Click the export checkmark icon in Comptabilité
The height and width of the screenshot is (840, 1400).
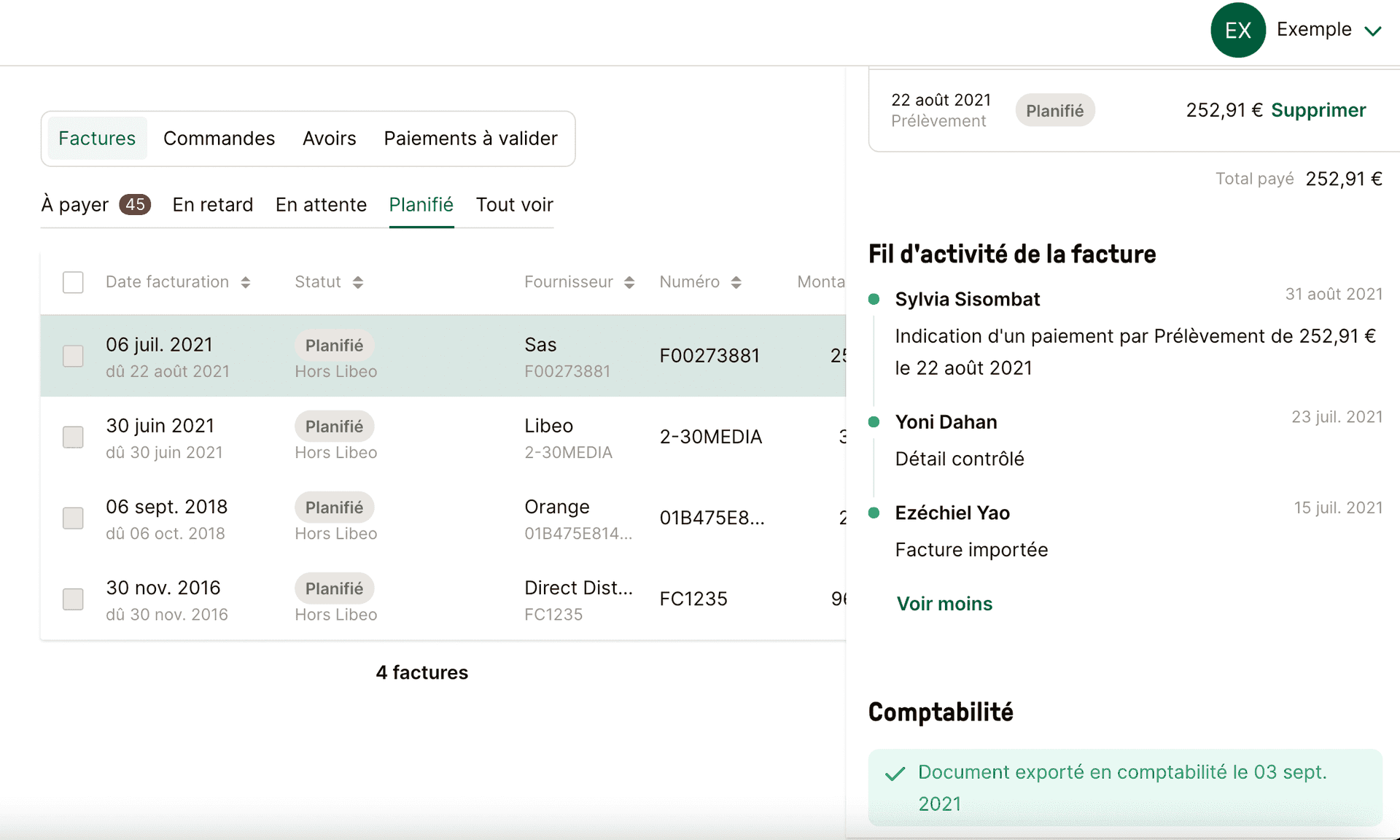click(x=895, y=774)
